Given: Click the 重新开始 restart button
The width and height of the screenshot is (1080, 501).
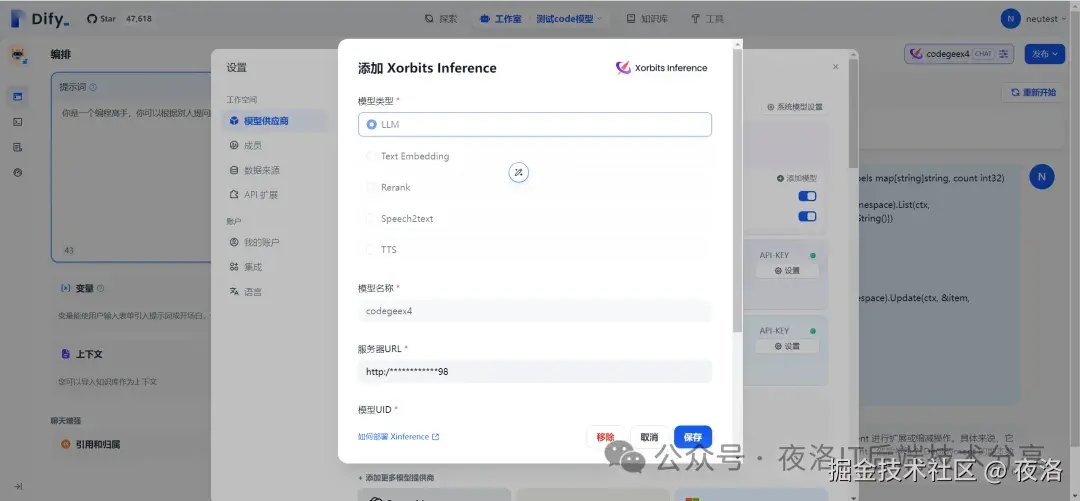Looking at the screenshot, I should coord(1034,92).
